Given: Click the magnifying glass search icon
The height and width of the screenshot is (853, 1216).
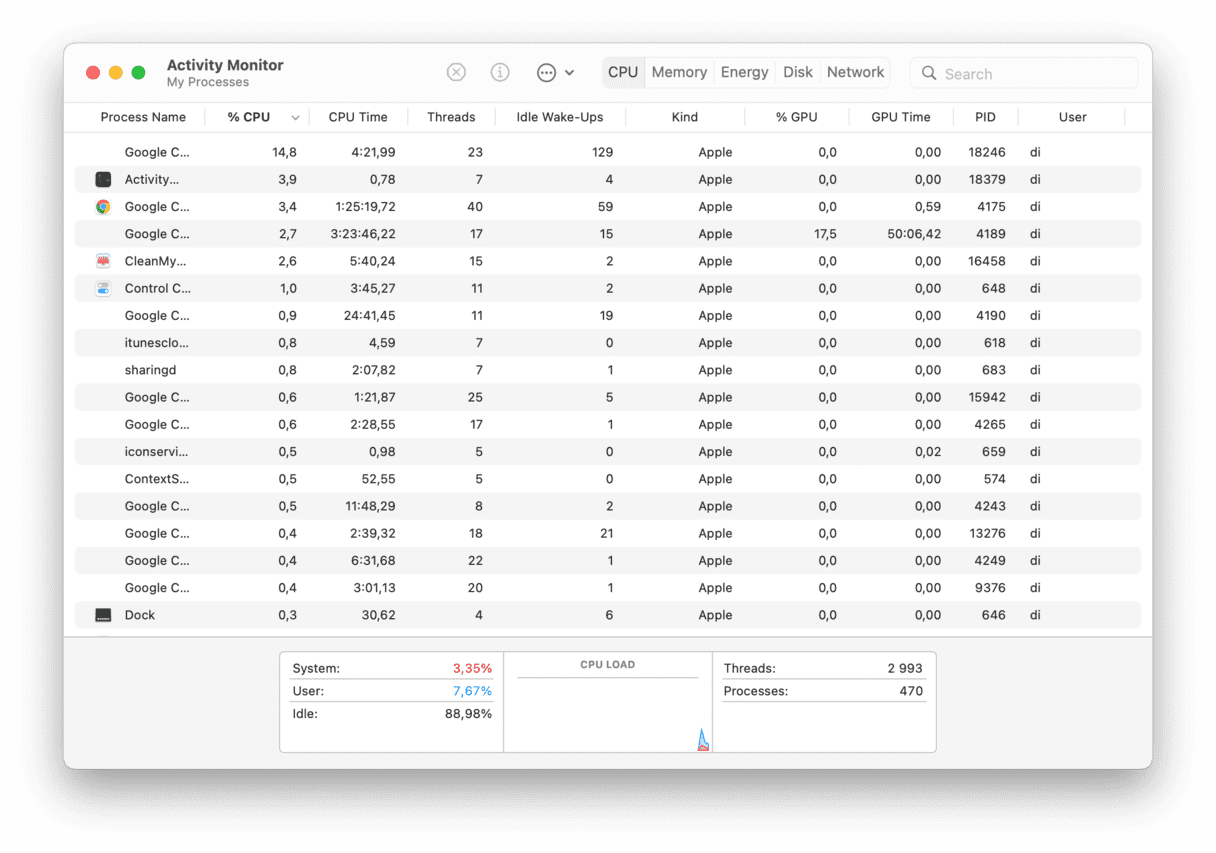Looking at the screenshot, I should 929,73.
